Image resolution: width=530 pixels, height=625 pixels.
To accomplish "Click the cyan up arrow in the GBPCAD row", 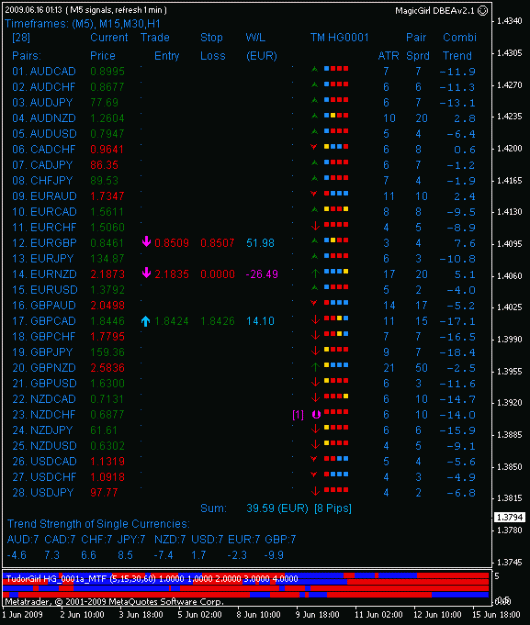I will (145, 321).
